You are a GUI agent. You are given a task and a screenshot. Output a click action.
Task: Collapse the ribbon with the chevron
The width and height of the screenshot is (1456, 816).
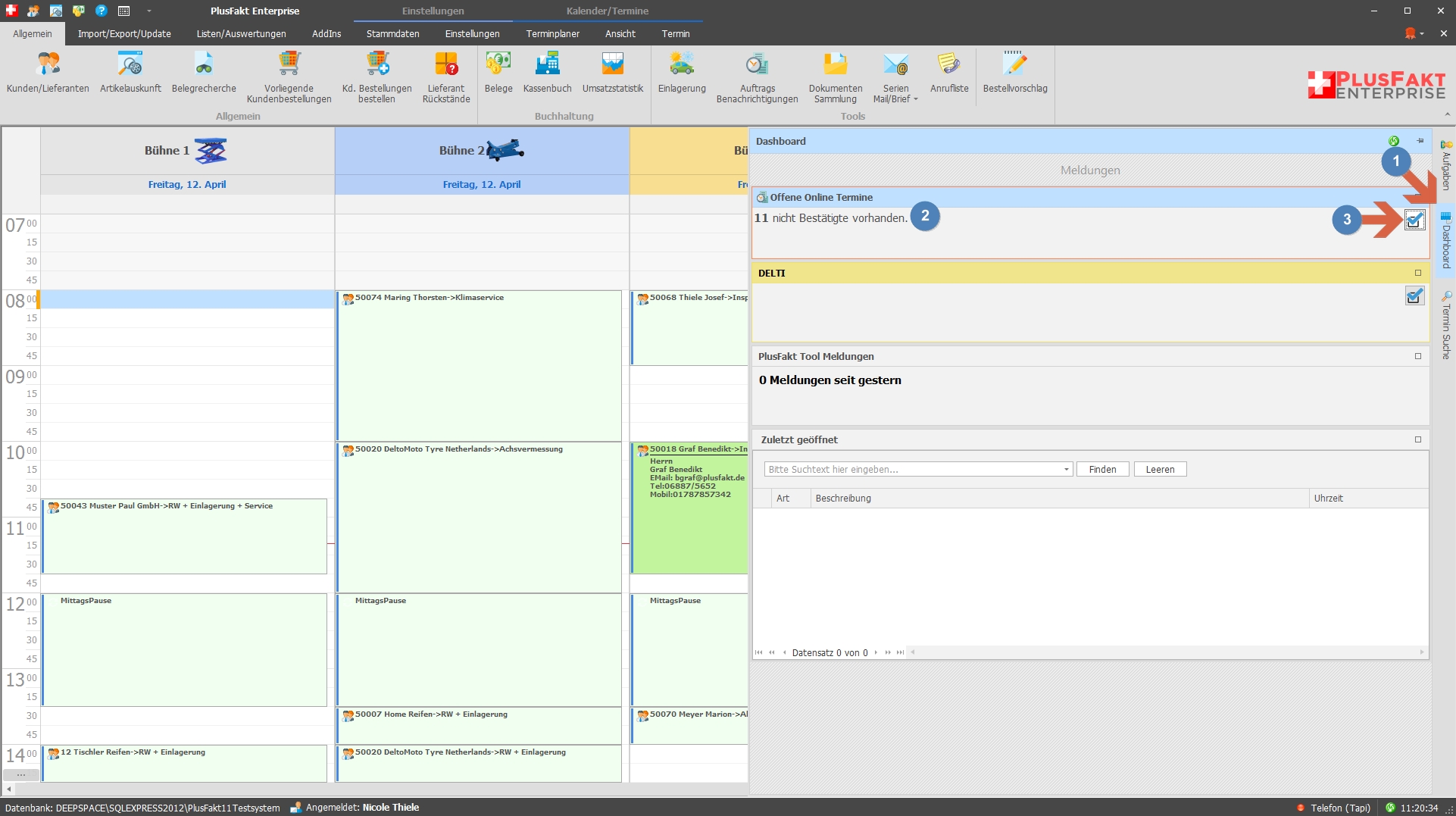pyautogui.click(x=1448, y=115)
